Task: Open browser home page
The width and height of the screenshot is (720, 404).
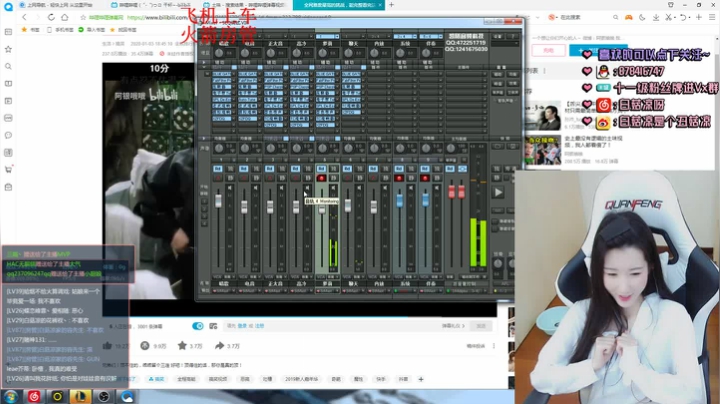Action: (65, 17)
